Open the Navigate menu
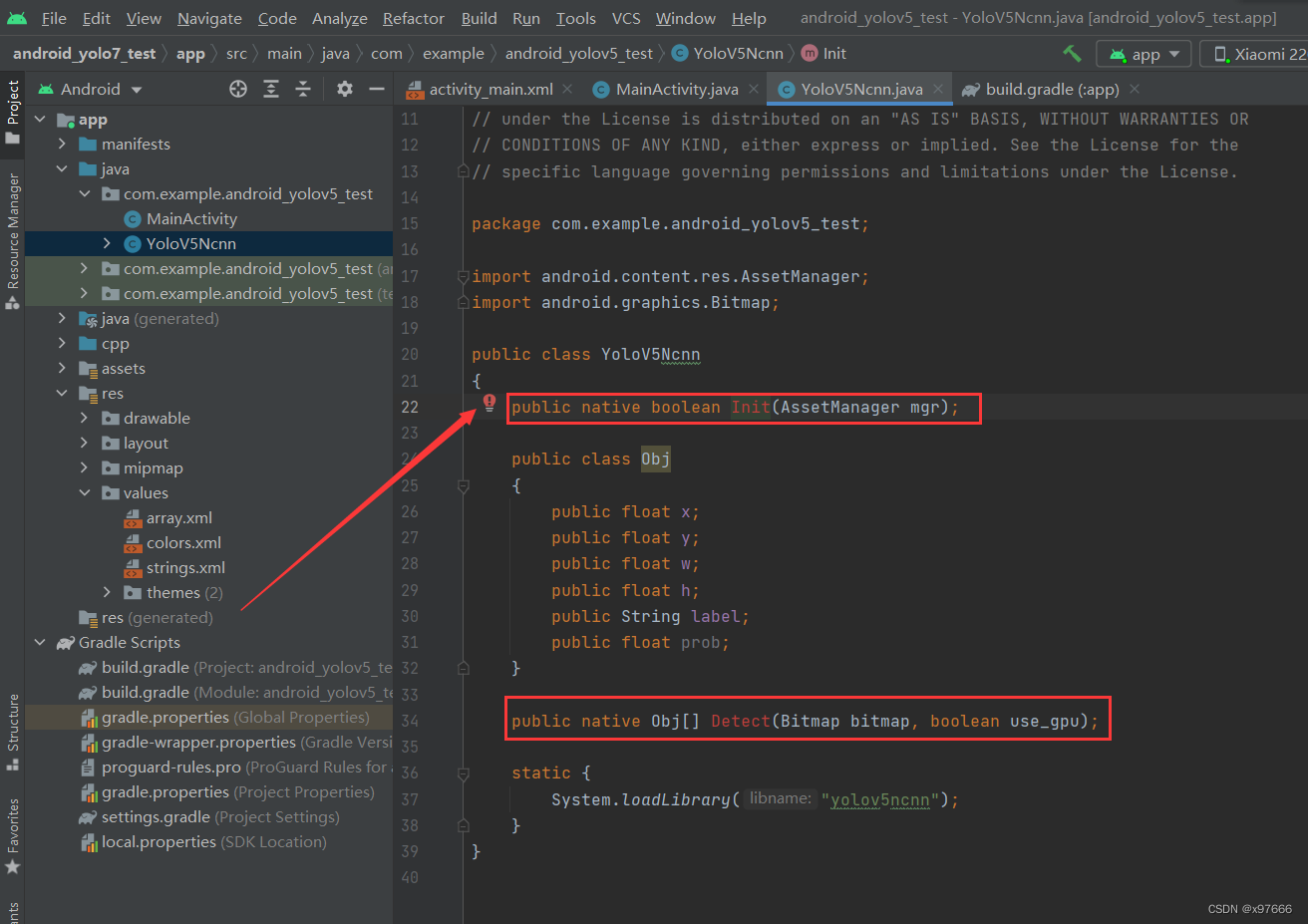Screen dimensions: 1308x924 [x=209, y=18]
